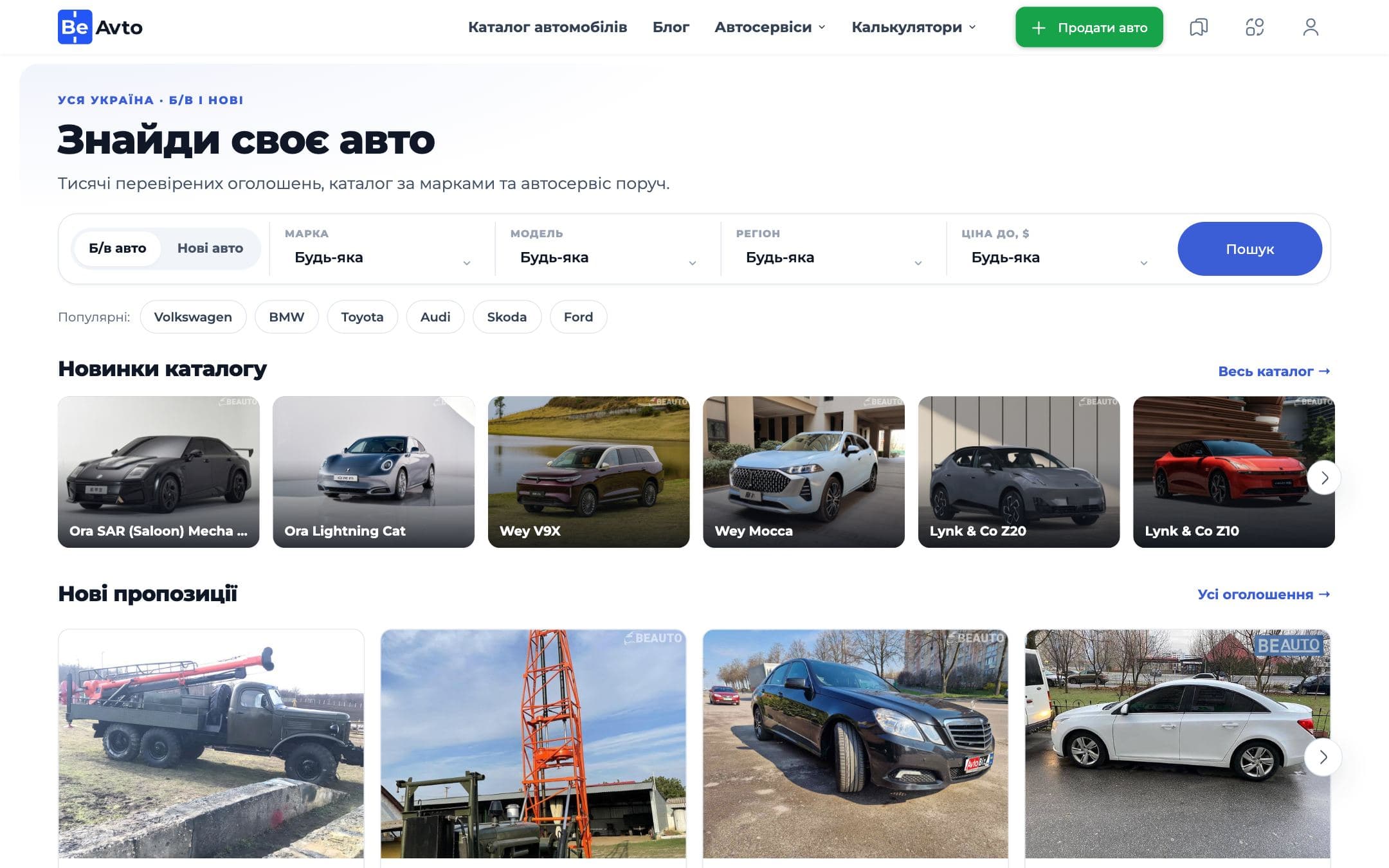Click the 'Знайди своє авто' heading
This screenshot has height=868, width=1389.
click(246, 140)
